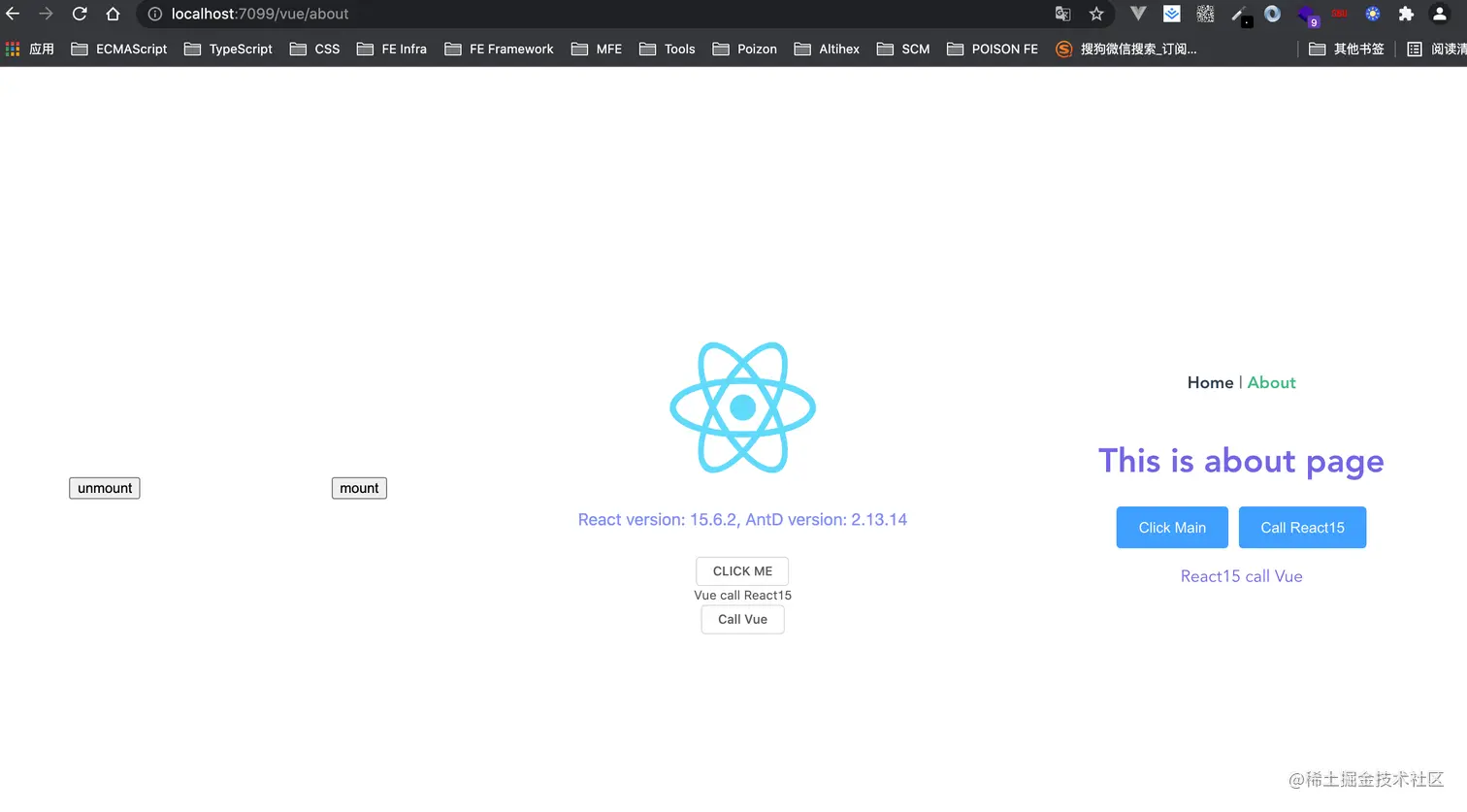The height and width of the screenshot is (812, 1467).
Task: Open the Apps grid shortcut
Action: pos(29,49)
